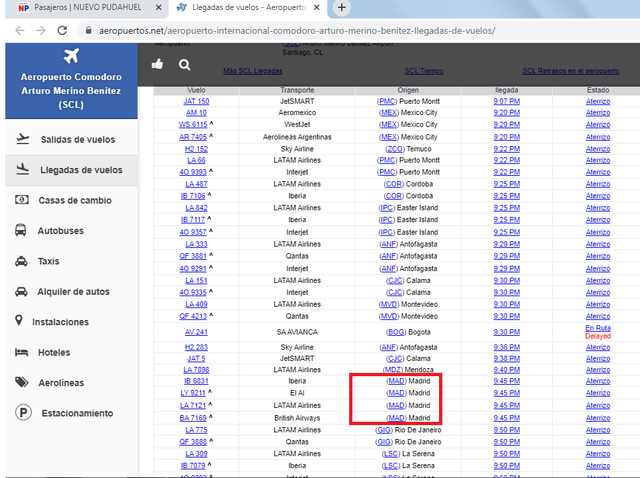Open Llegadas de vuelos menu item
Screen dimensions: 640x478
tap(71, 170)
